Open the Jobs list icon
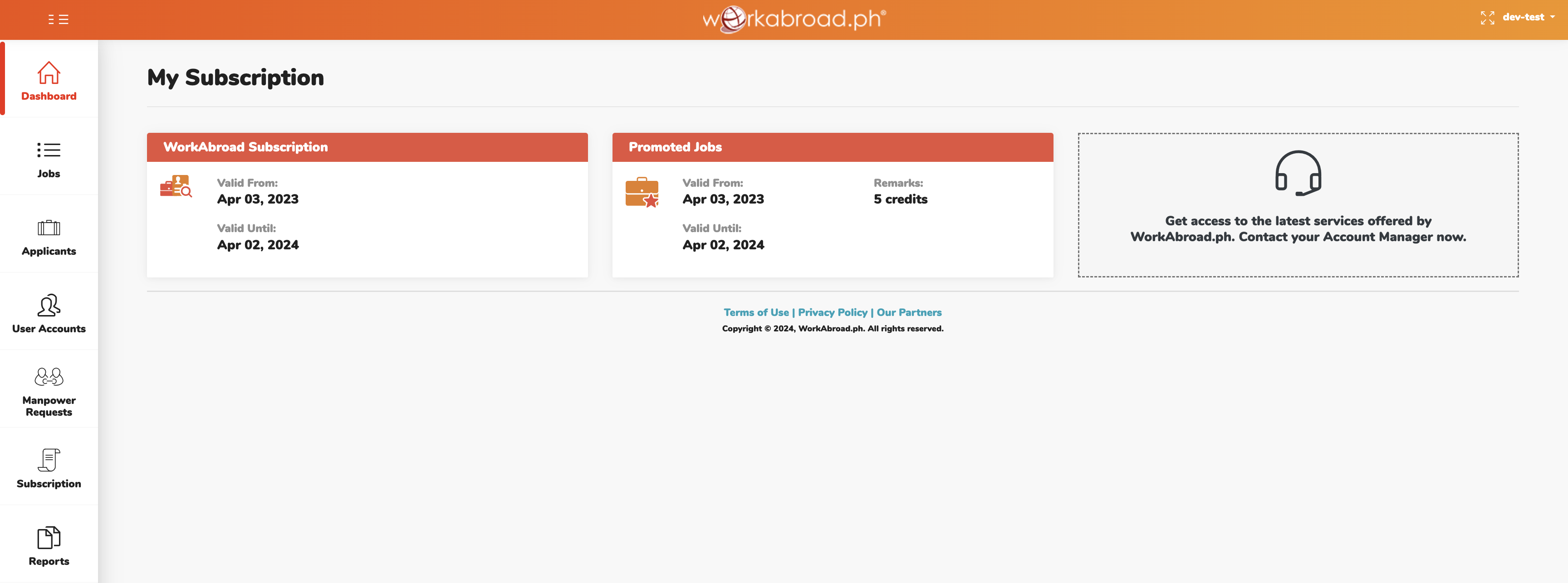The width and height of the screenshot is (1568, 583). tap(49, 150)
